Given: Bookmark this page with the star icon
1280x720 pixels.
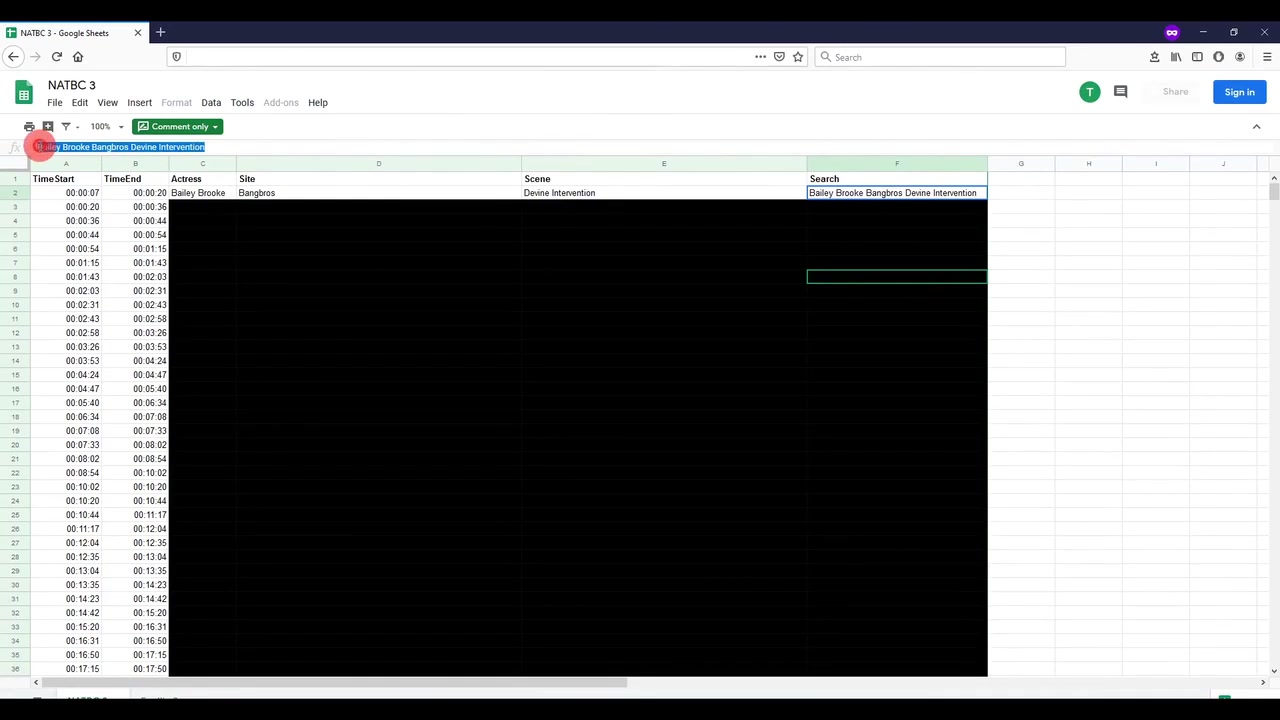Looking at the screenshot, I should [798, 57].
